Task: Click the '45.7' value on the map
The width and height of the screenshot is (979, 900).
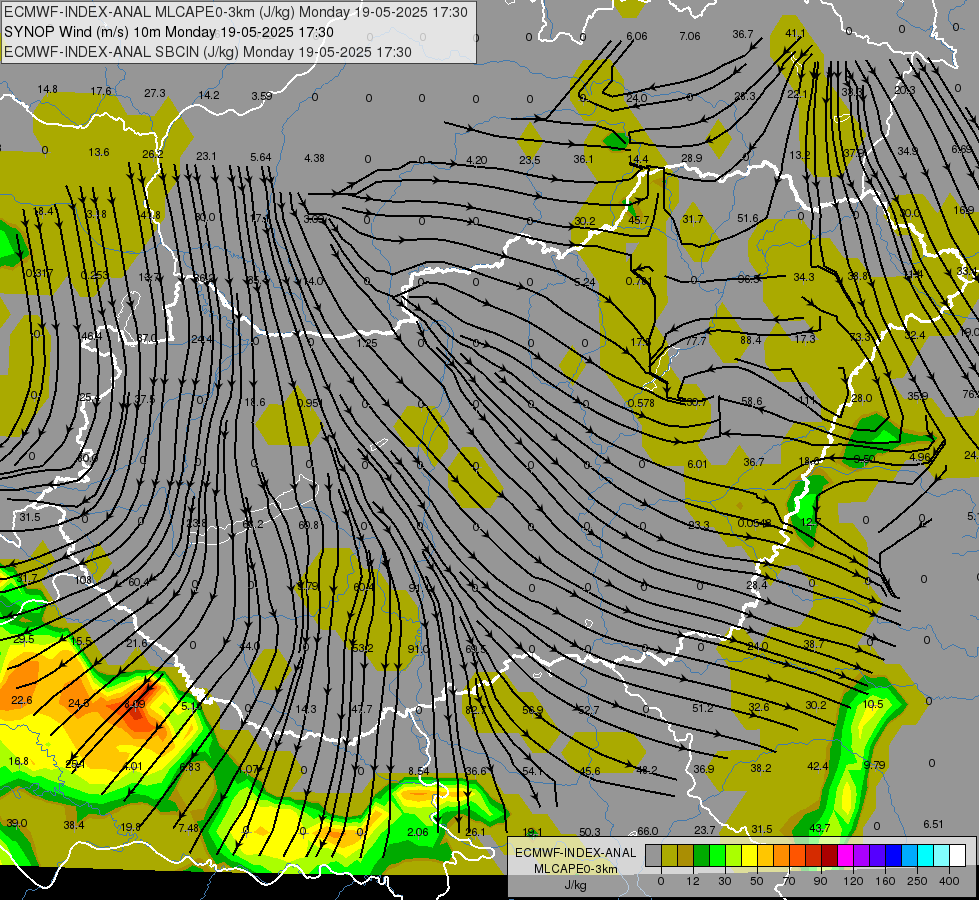Action: pyautogui.click(x=639, y=220)
